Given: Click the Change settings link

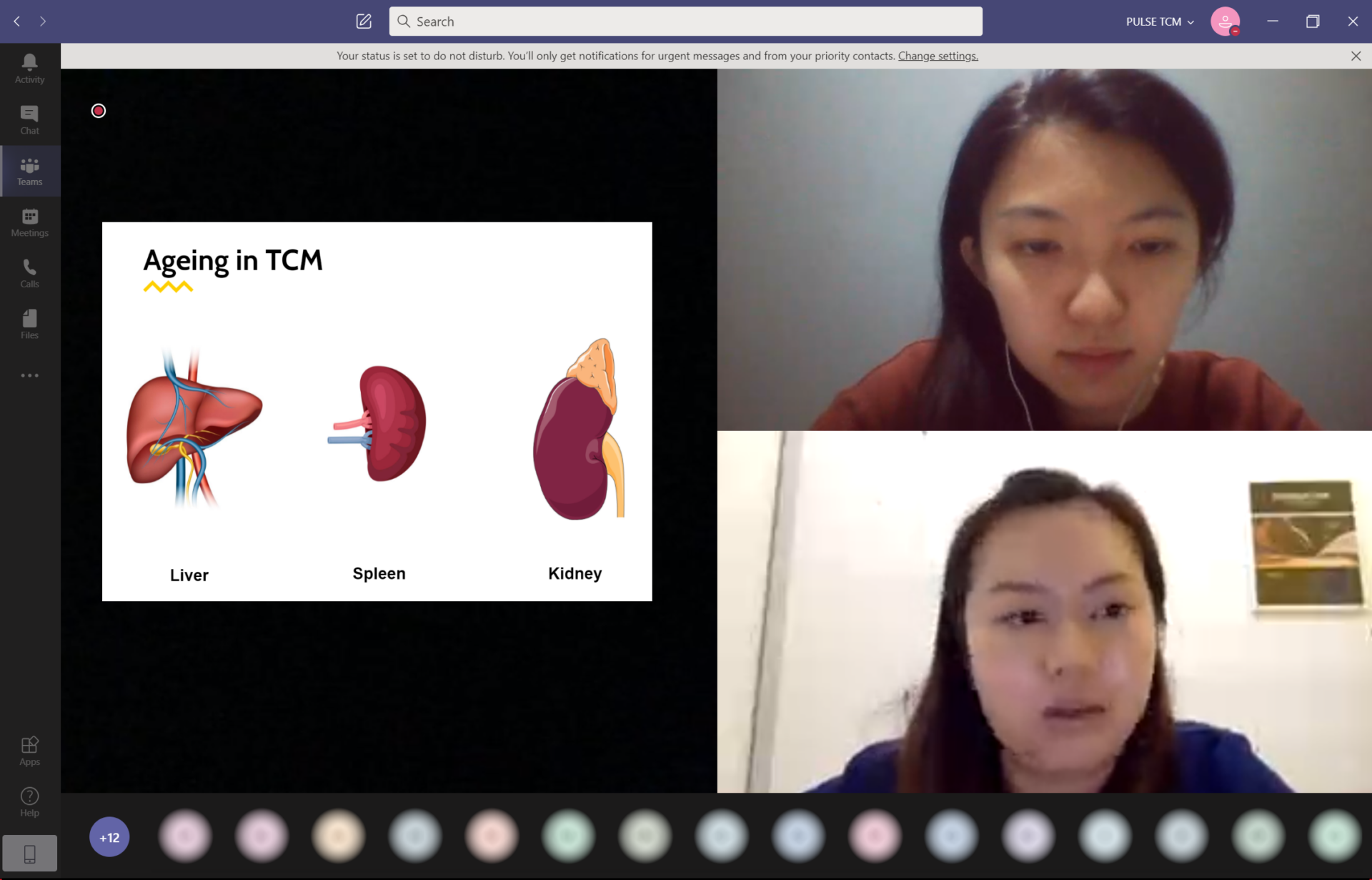Looking at the screenshot, I should tap(938, 56).
